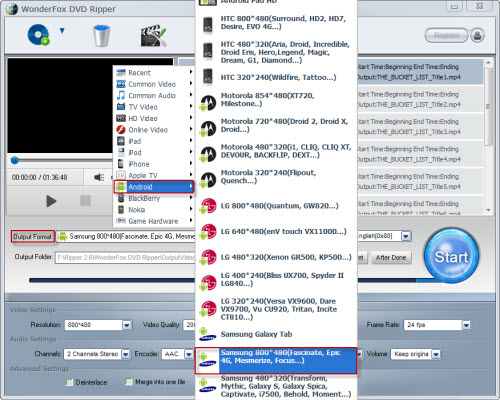Click the preview seek slider handle
The width and height of the screenshot is (500, 400).
click(x=14, y=160)
